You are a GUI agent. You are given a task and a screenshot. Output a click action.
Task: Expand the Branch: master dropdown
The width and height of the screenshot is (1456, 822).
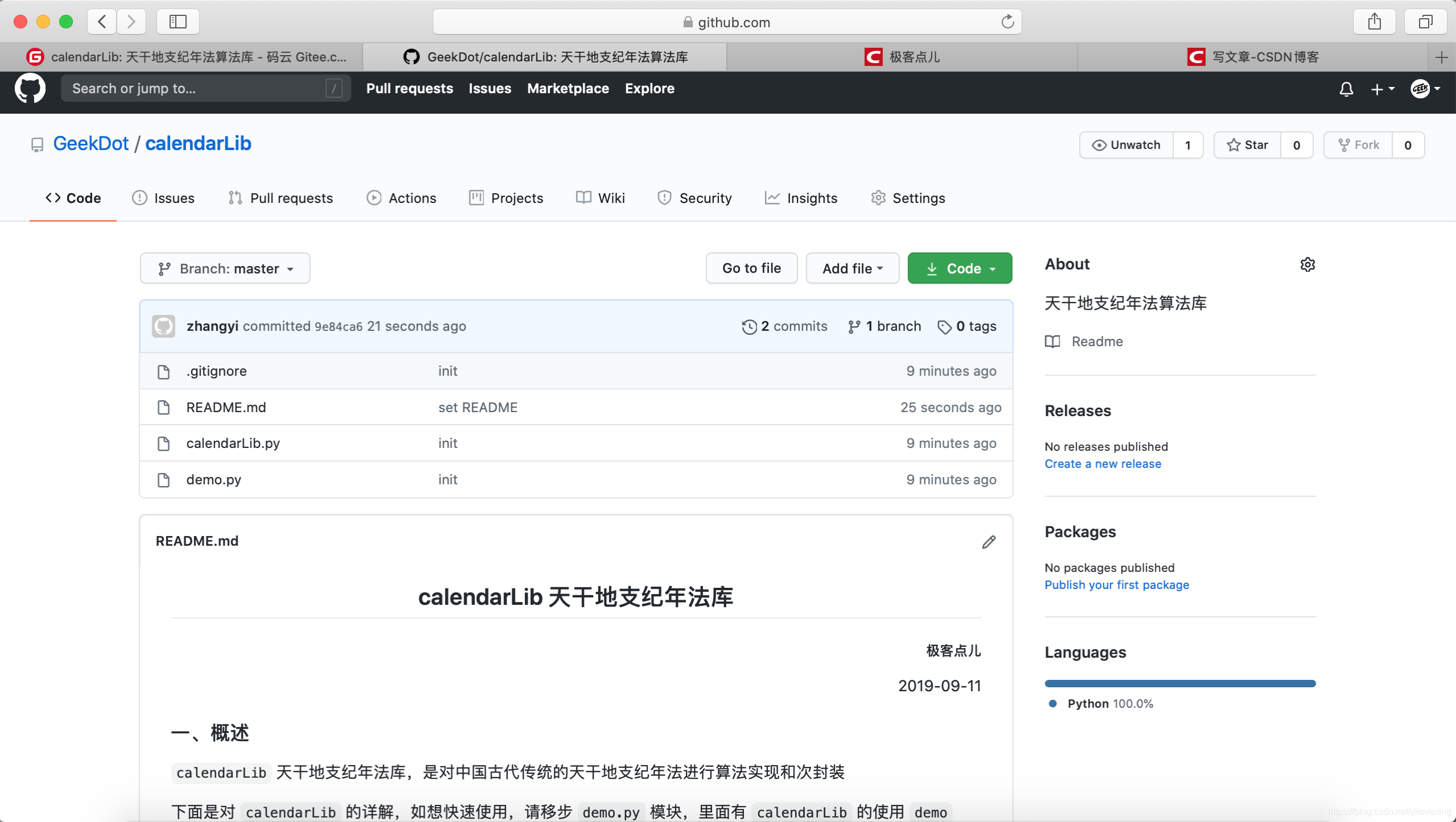point(225,268)
